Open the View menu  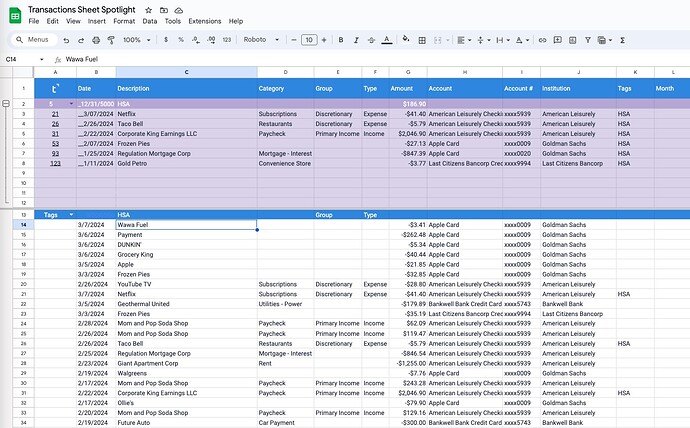point(73,21)
